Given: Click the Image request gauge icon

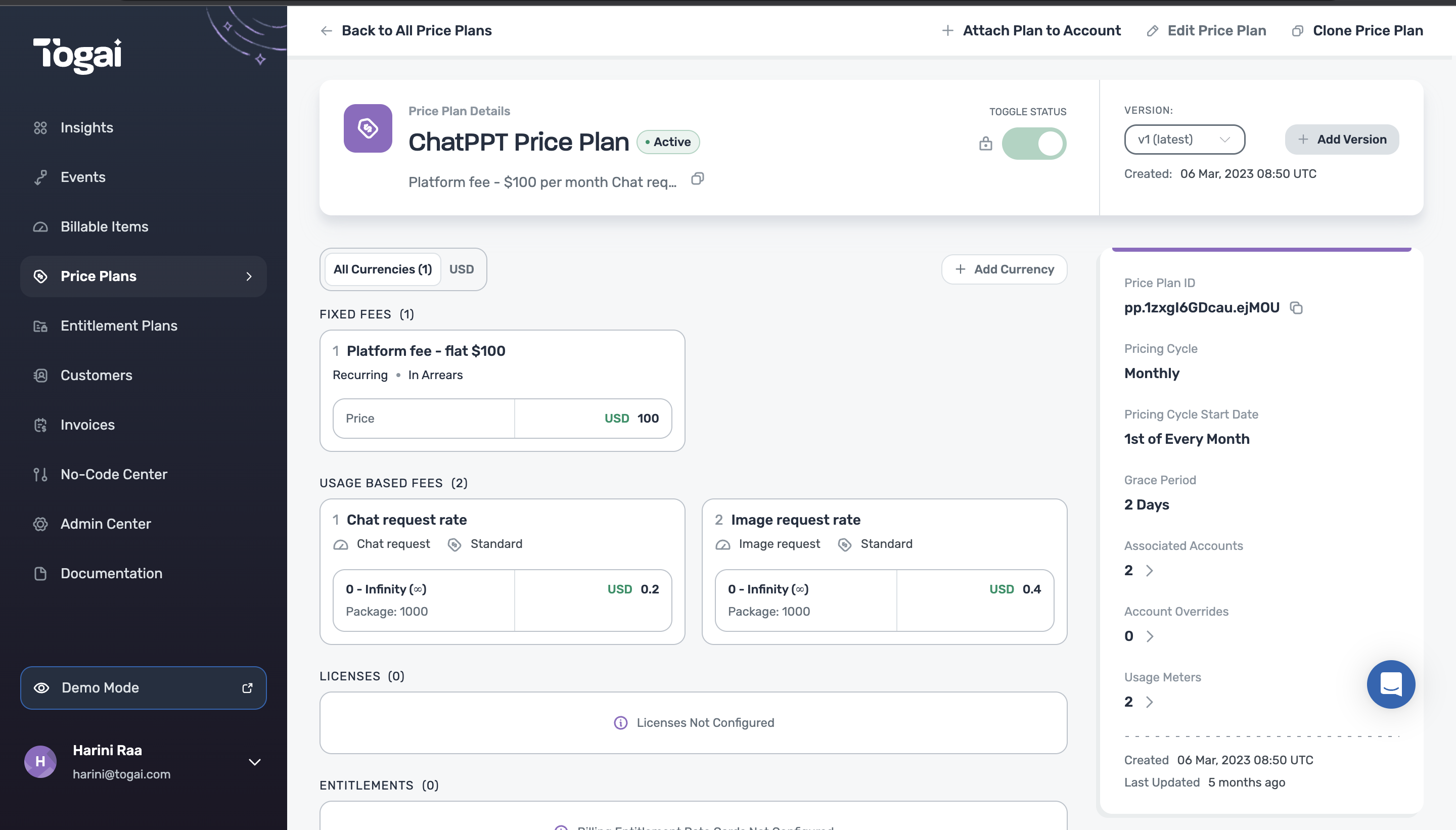Looking at the screenshot, I should [722, 544].
